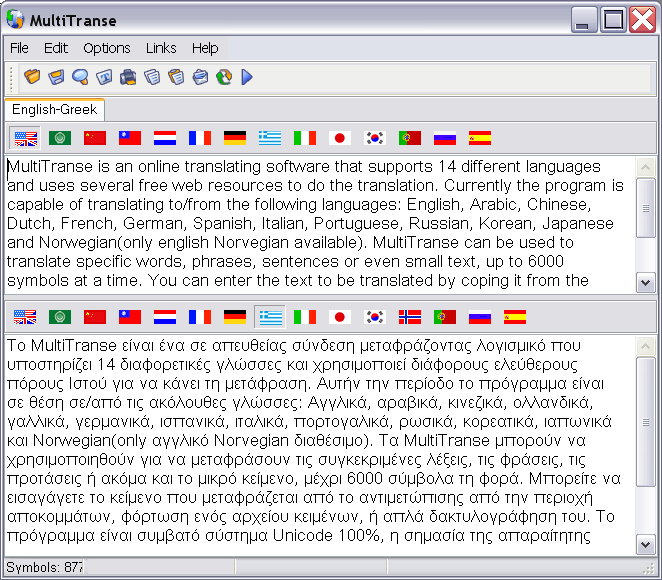Choose Spanish flag in target row
Viewport: 662px width, 580px height.
click(x=515, y=317)
